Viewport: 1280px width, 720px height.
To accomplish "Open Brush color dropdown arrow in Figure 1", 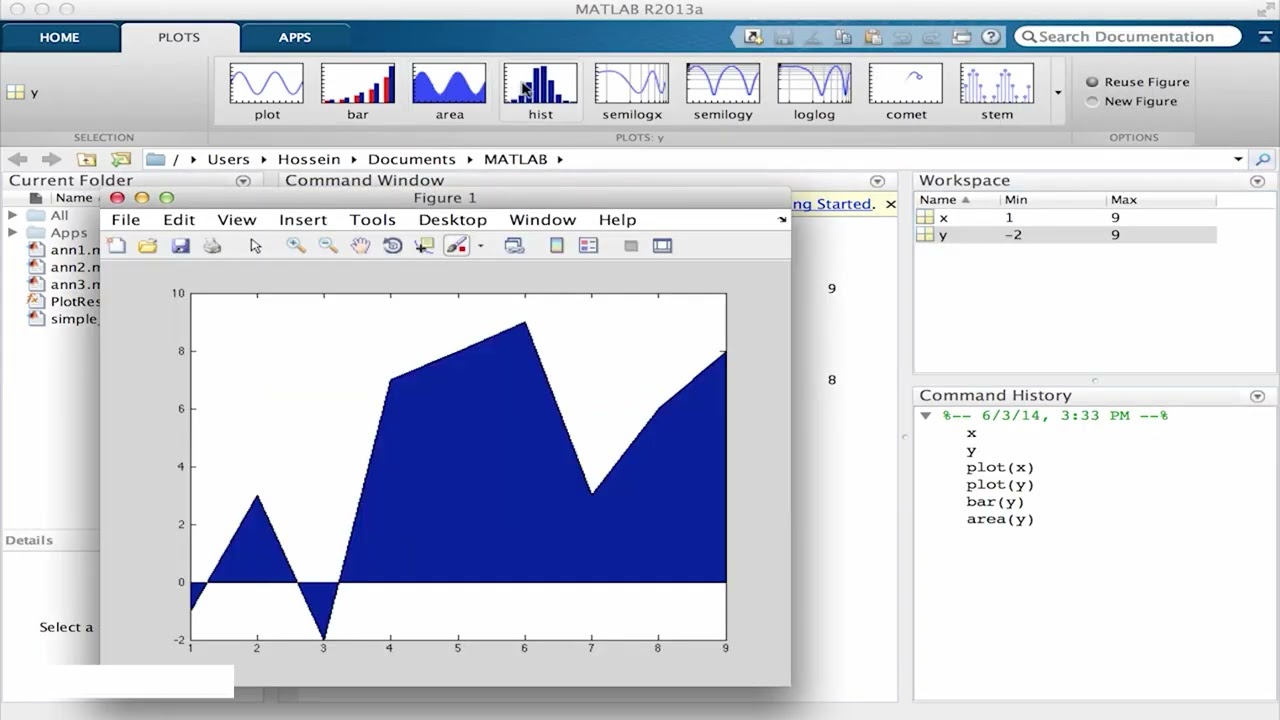I will (480, 246).
